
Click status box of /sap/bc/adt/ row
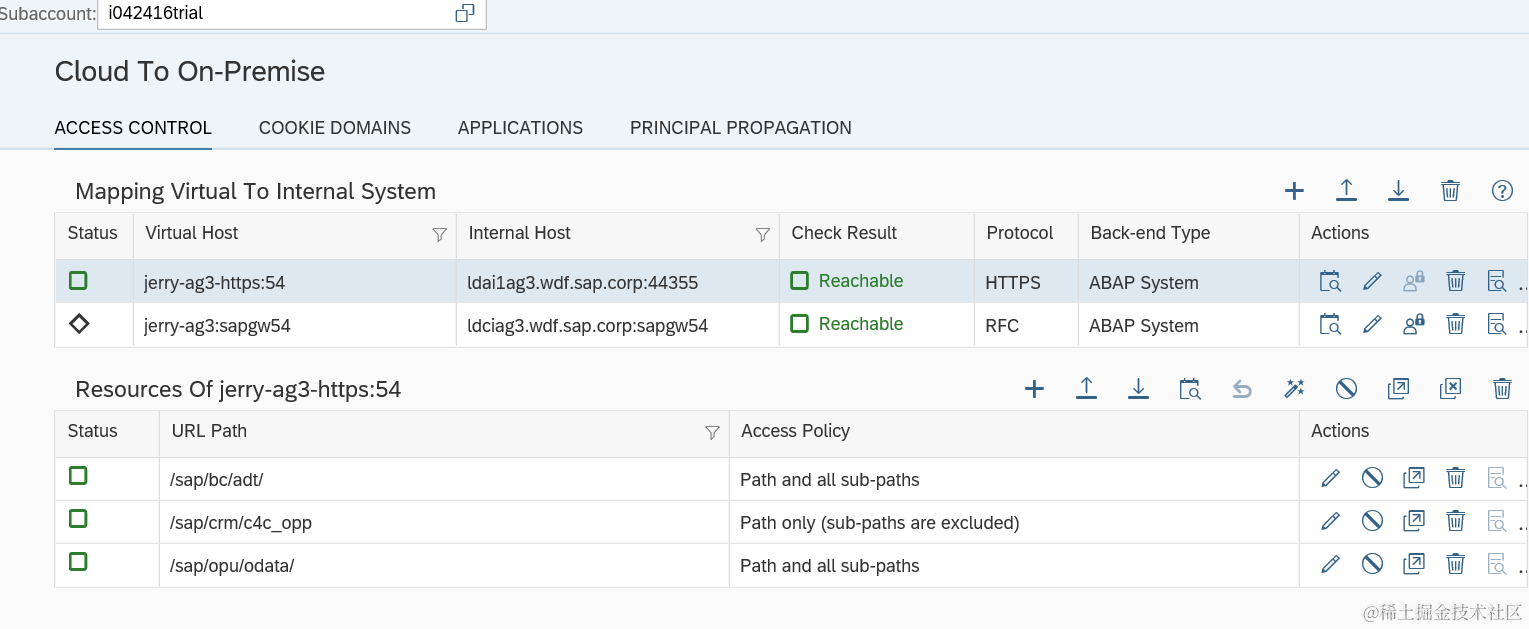point(78,476)
